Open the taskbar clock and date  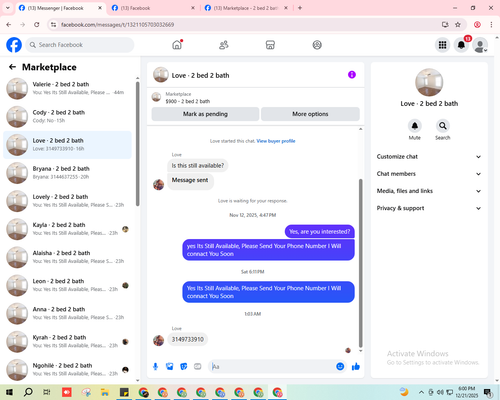tap(466, 392)
